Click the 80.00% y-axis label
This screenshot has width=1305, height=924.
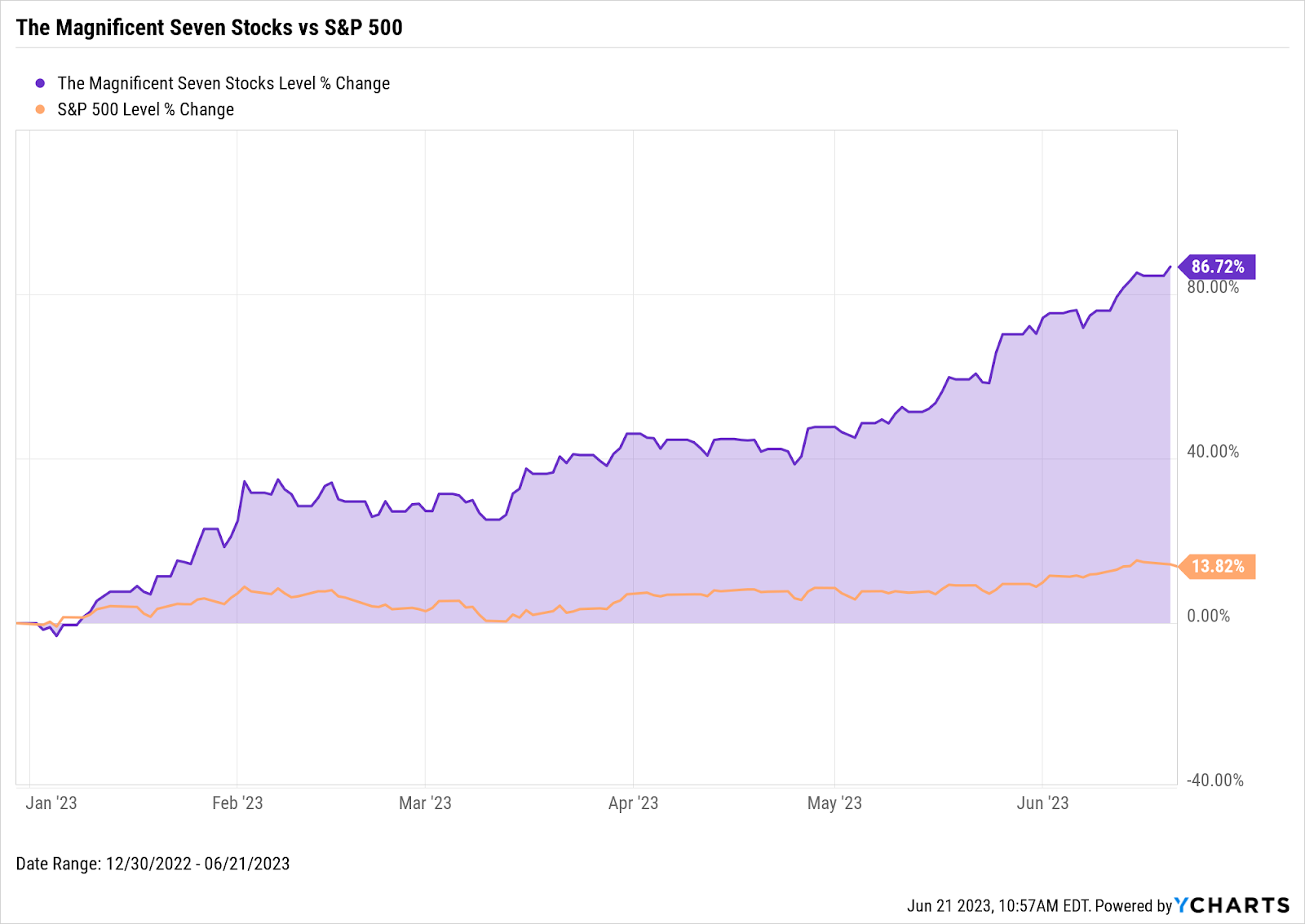click(1213, 288)
